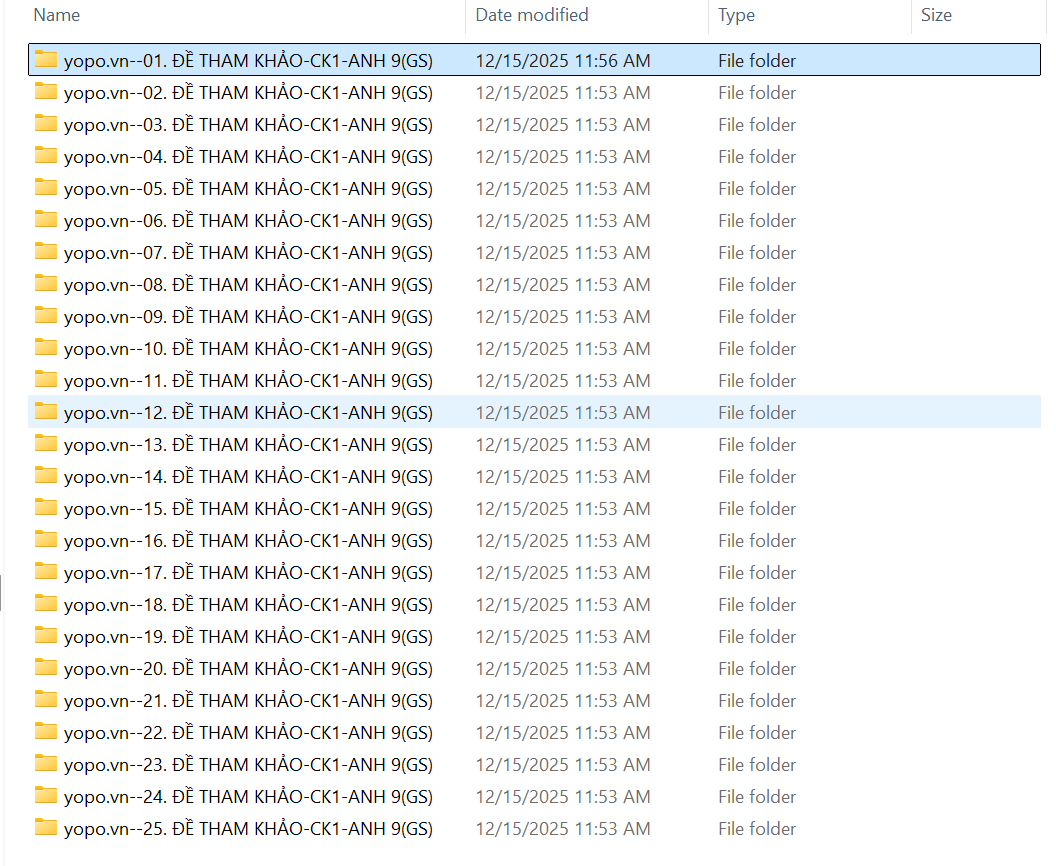
Task: Select folder name yopo.vn--18. ĐỀ THAM KHẢO
Action: point(248,605)
